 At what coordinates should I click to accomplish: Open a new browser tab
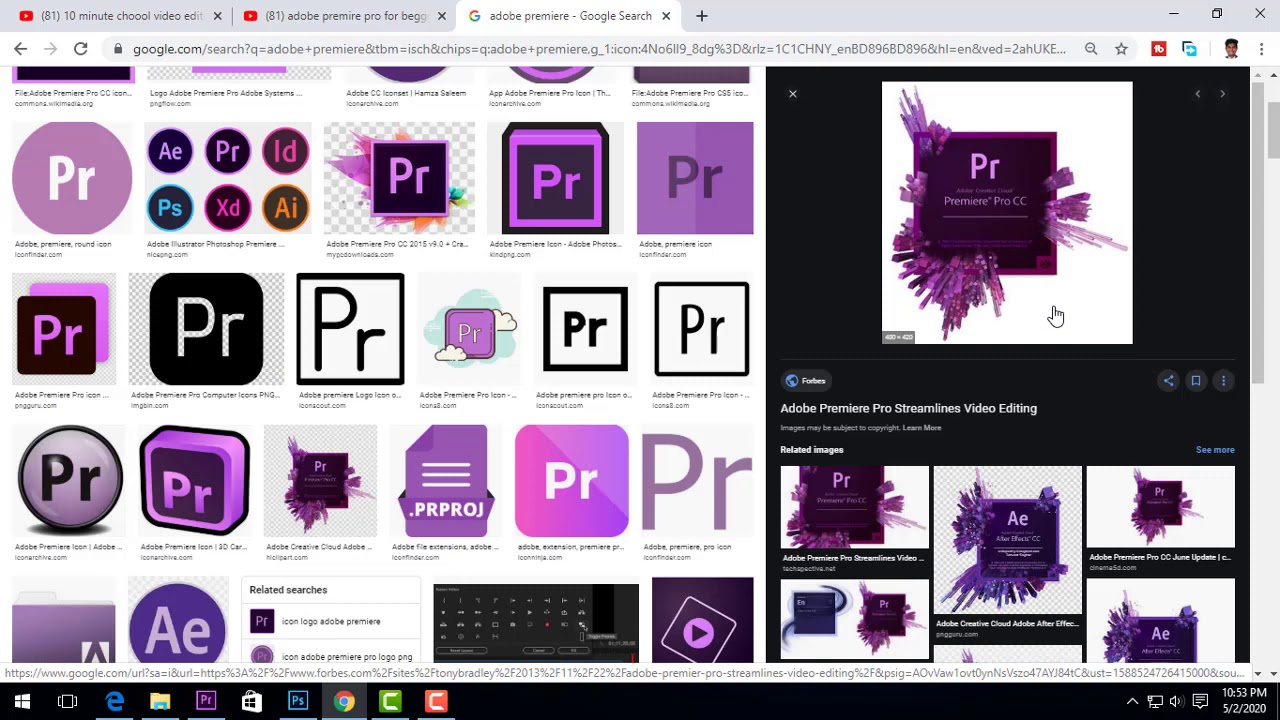click(x=702, y=16)
